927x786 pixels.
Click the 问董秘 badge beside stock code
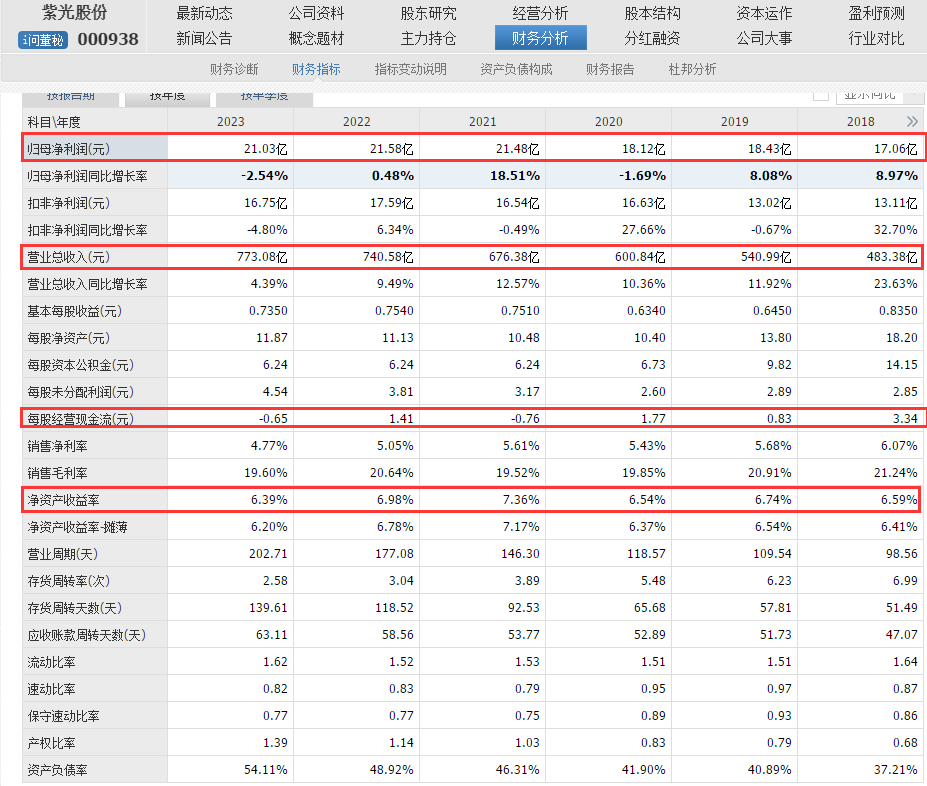click(43, 40)
